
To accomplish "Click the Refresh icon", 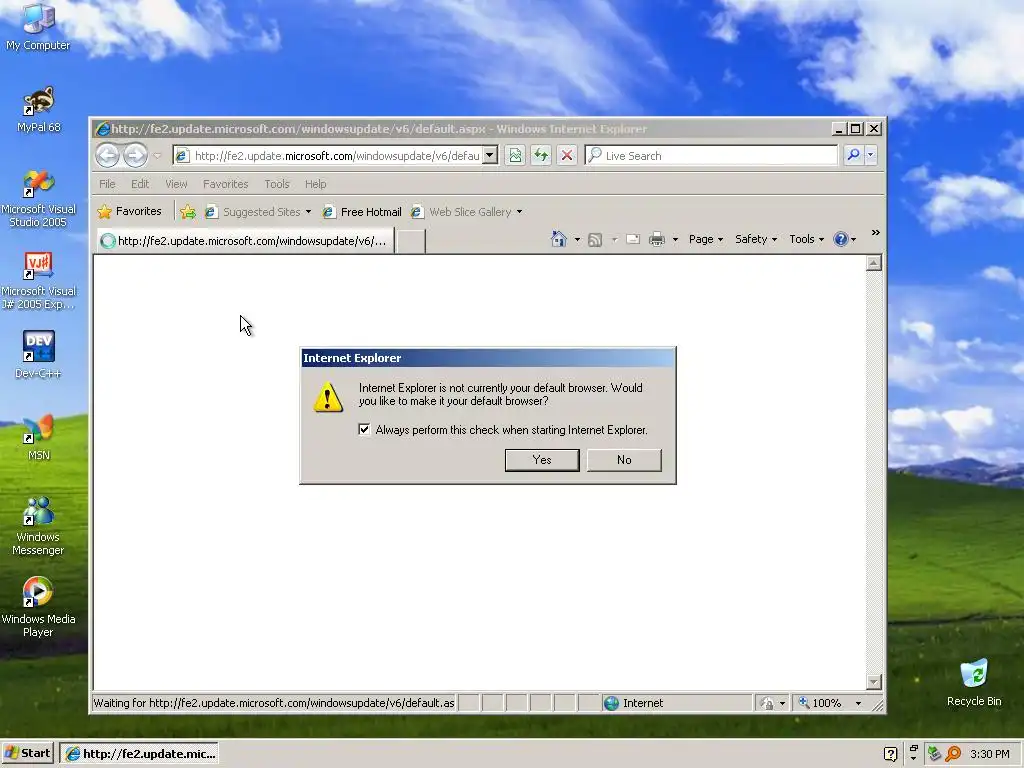I will coord(541,155).
